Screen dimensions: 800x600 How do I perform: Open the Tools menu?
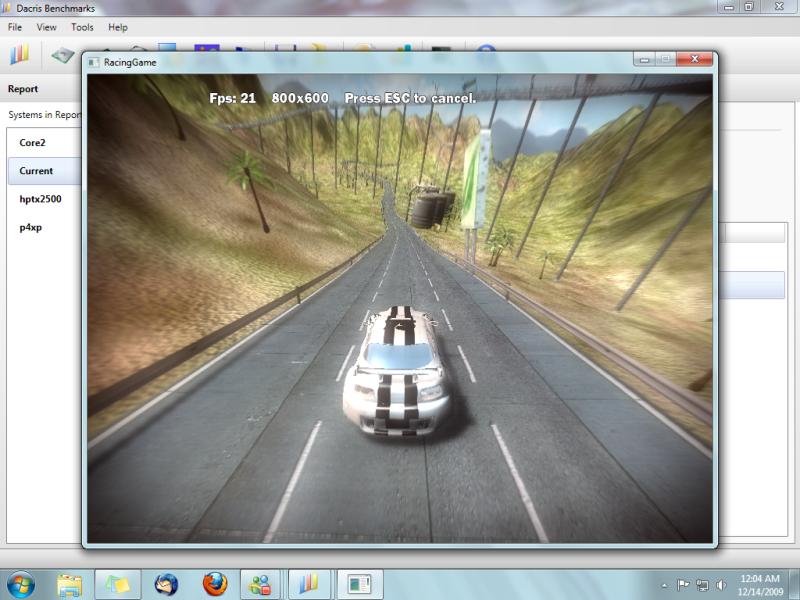82,27
